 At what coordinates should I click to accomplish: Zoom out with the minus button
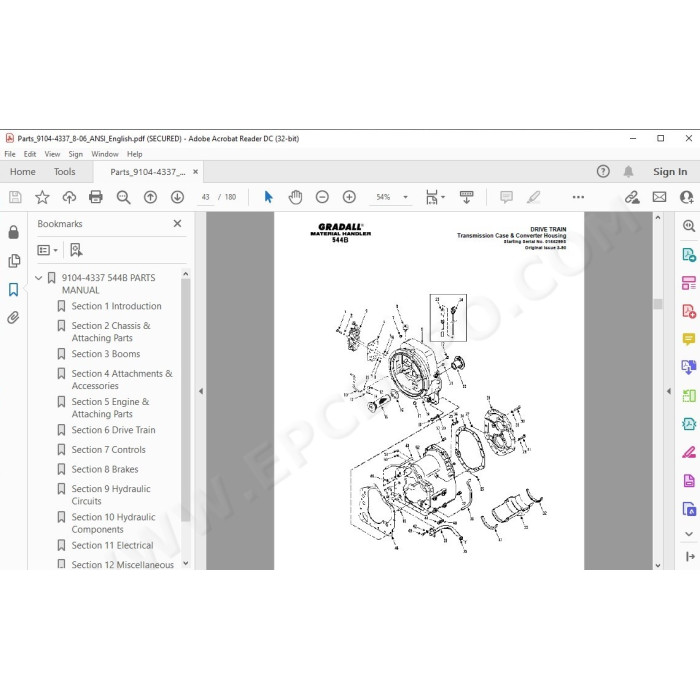click(x=322, y=197)
